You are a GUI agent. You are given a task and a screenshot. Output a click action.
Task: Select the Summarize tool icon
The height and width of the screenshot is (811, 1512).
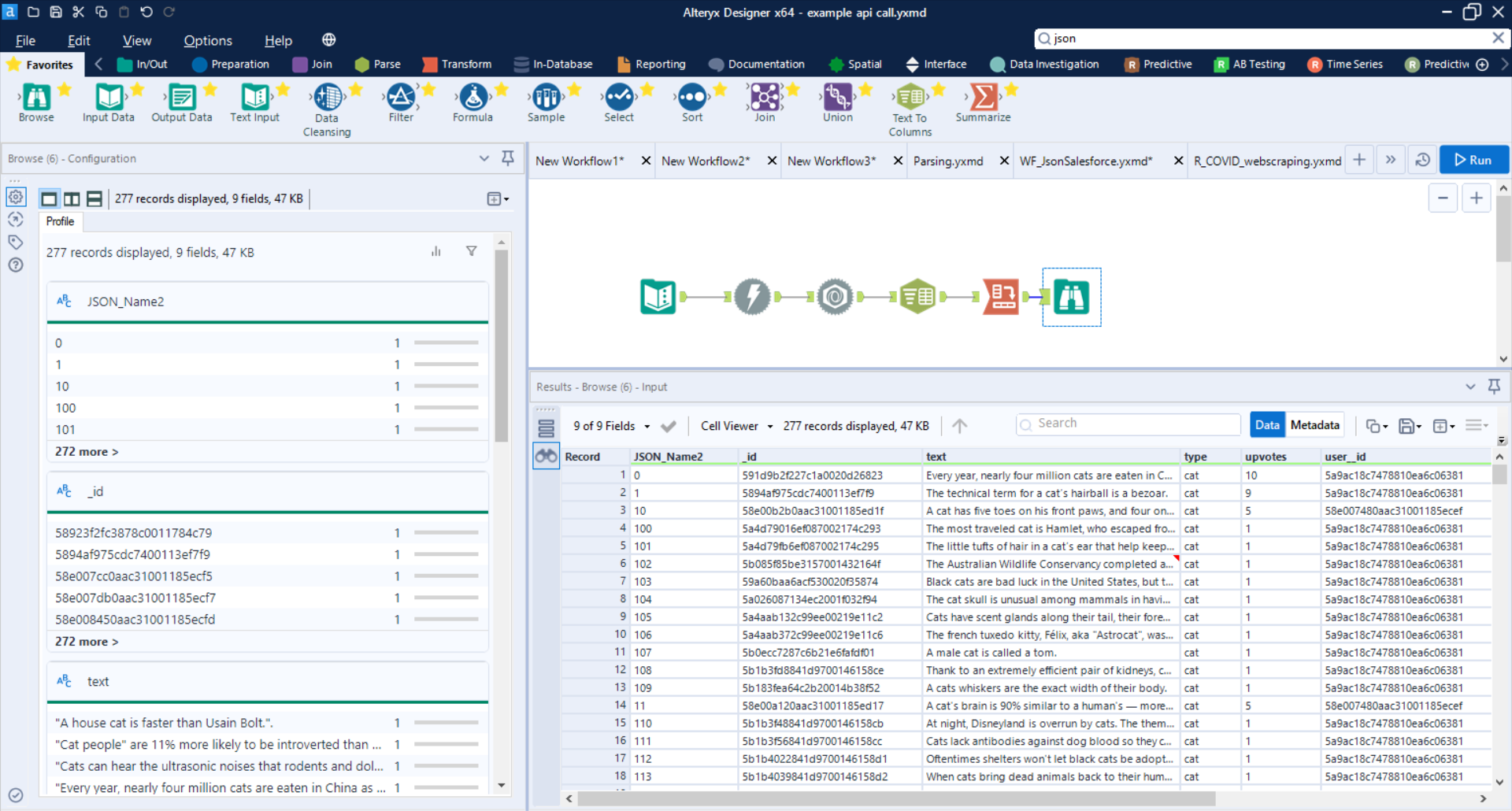pos(983,98)
